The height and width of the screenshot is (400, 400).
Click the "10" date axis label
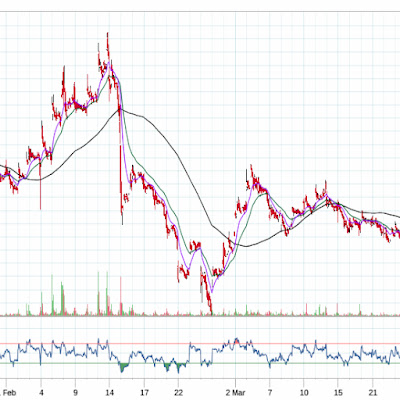304,393
